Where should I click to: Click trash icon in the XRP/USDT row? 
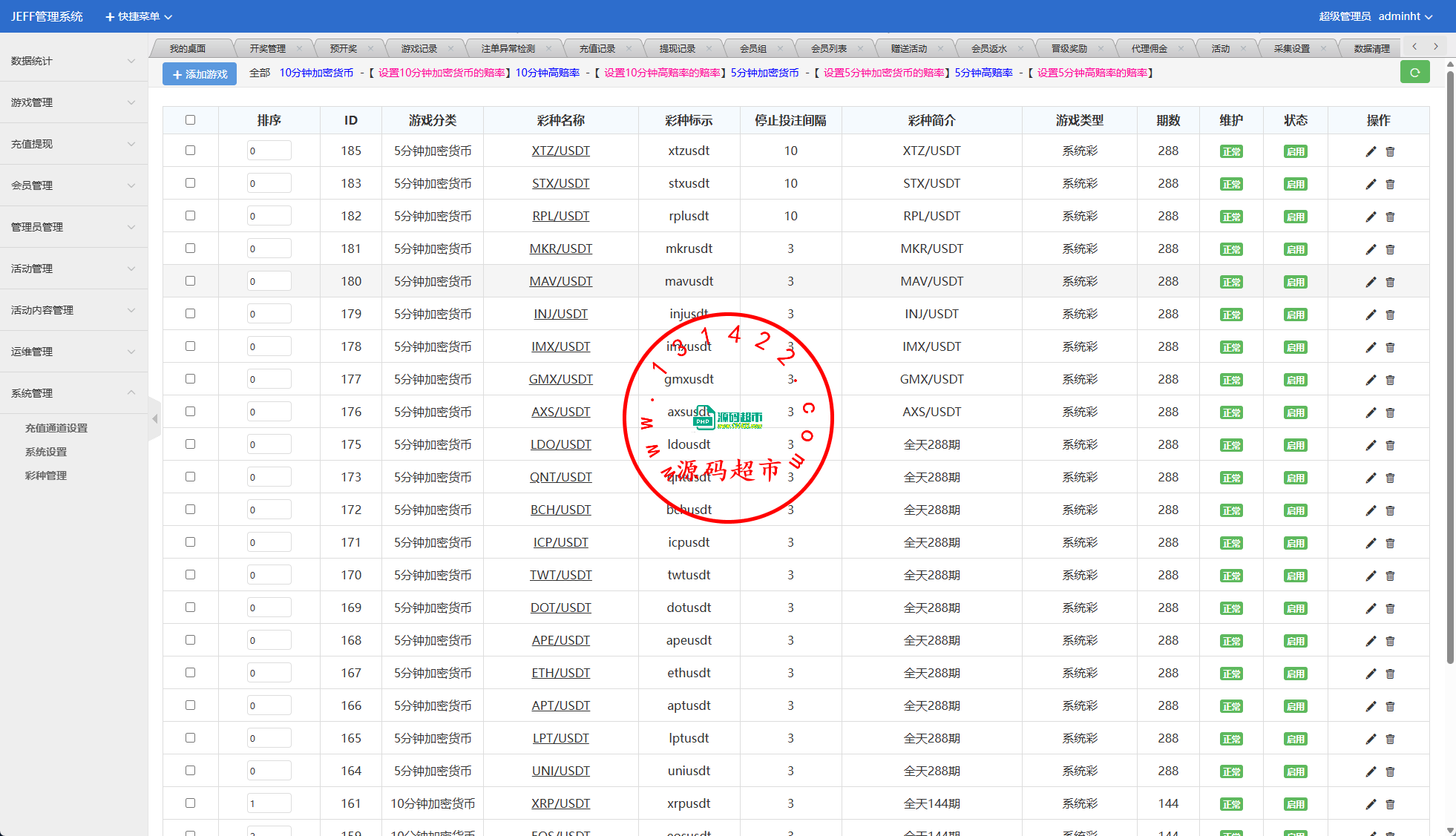tap(1390, 804)
